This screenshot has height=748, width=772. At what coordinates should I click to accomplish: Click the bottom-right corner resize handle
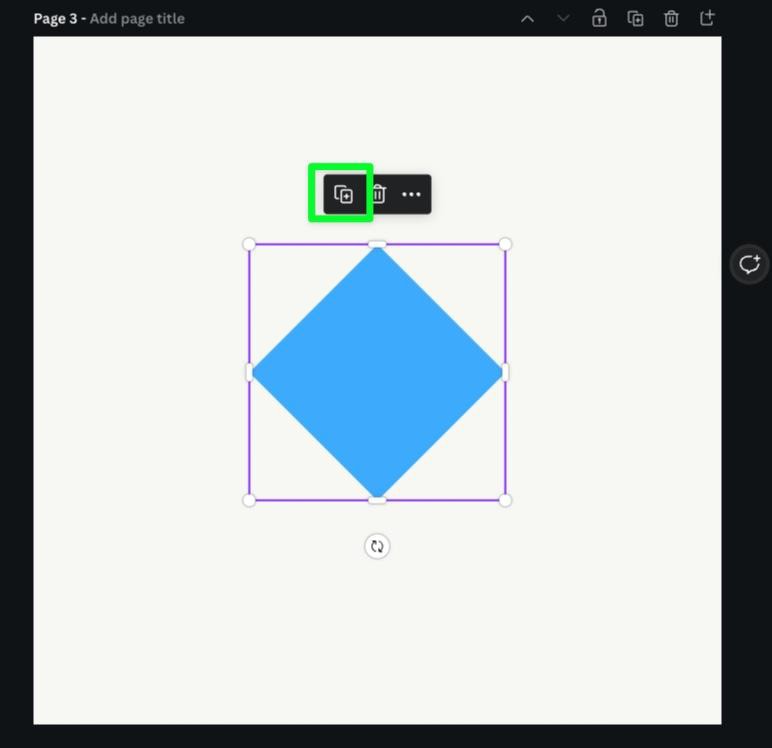[505, 500]
